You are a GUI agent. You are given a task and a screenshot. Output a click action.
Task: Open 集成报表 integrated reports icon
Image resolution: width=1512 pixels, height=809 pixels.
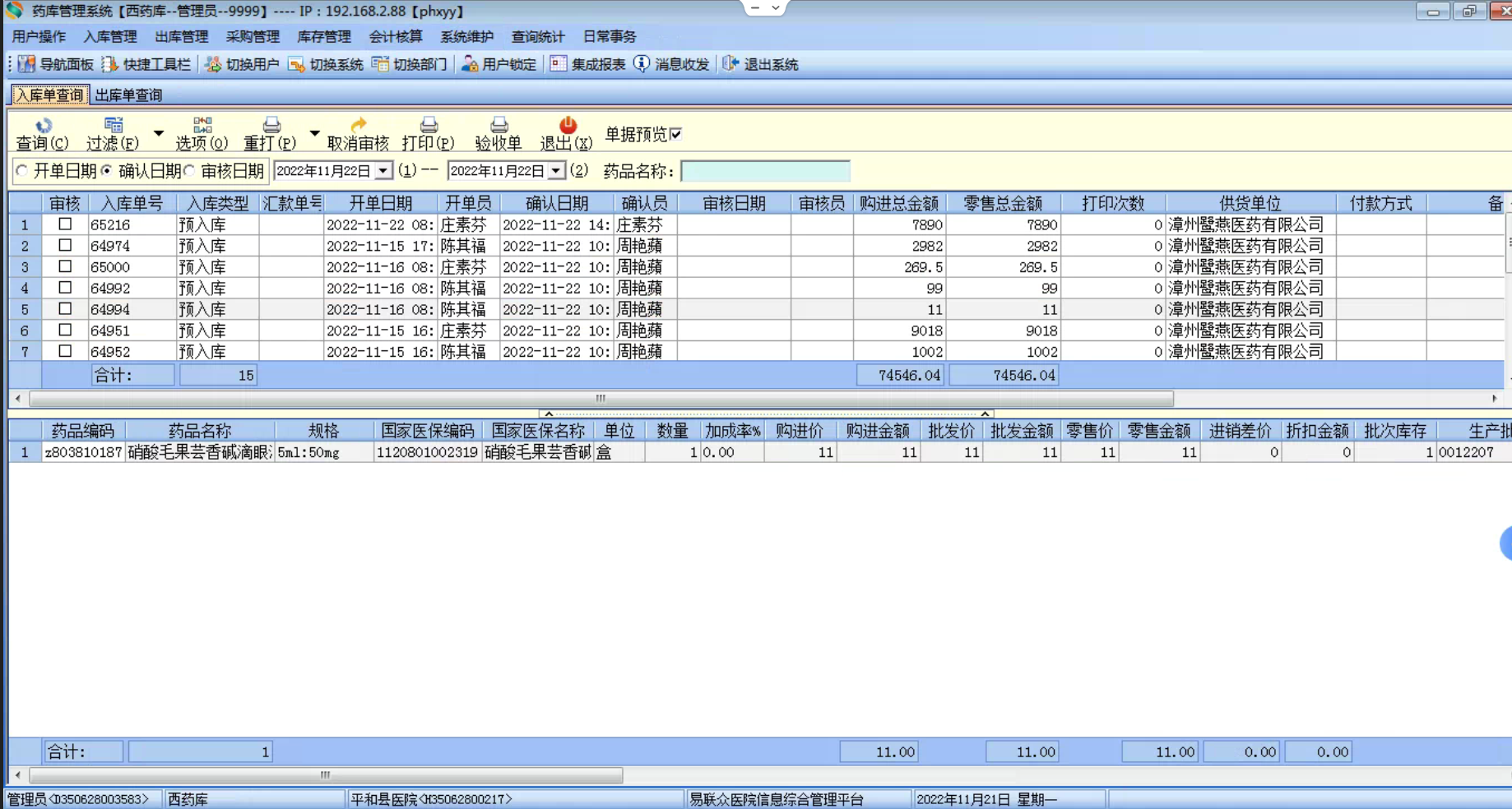[x=559, y=64]
